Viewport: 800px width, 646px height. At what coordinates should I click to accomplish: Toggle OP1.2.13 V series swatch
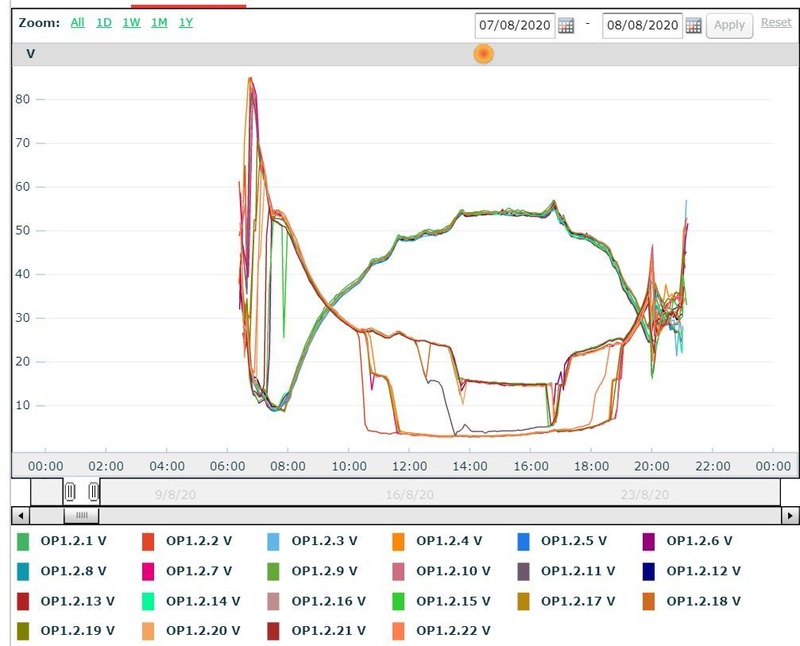[x=23, y=602]
